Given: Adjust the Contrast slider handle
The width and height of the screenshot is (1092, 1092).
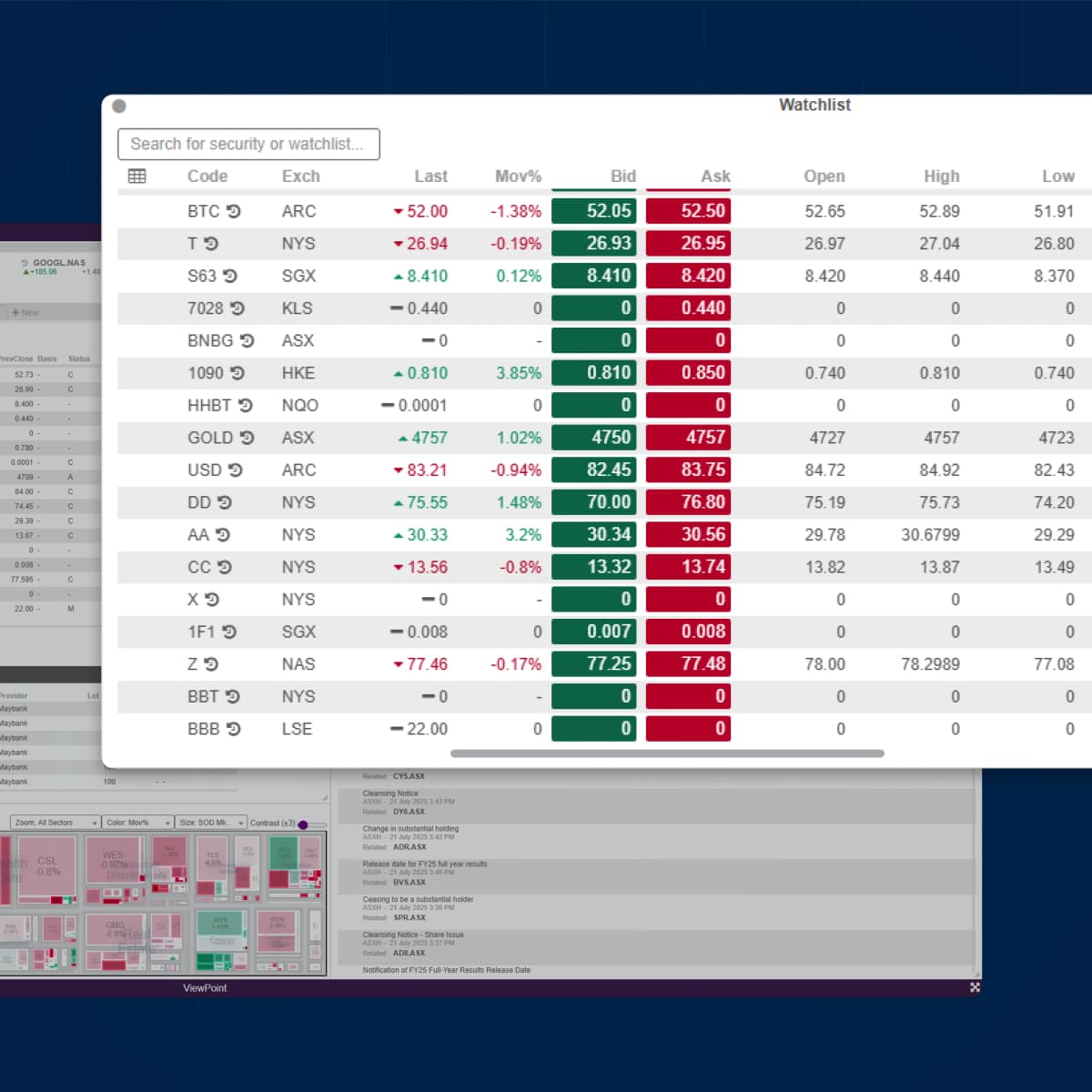Looking at the screenshot, I should [303, 824].
